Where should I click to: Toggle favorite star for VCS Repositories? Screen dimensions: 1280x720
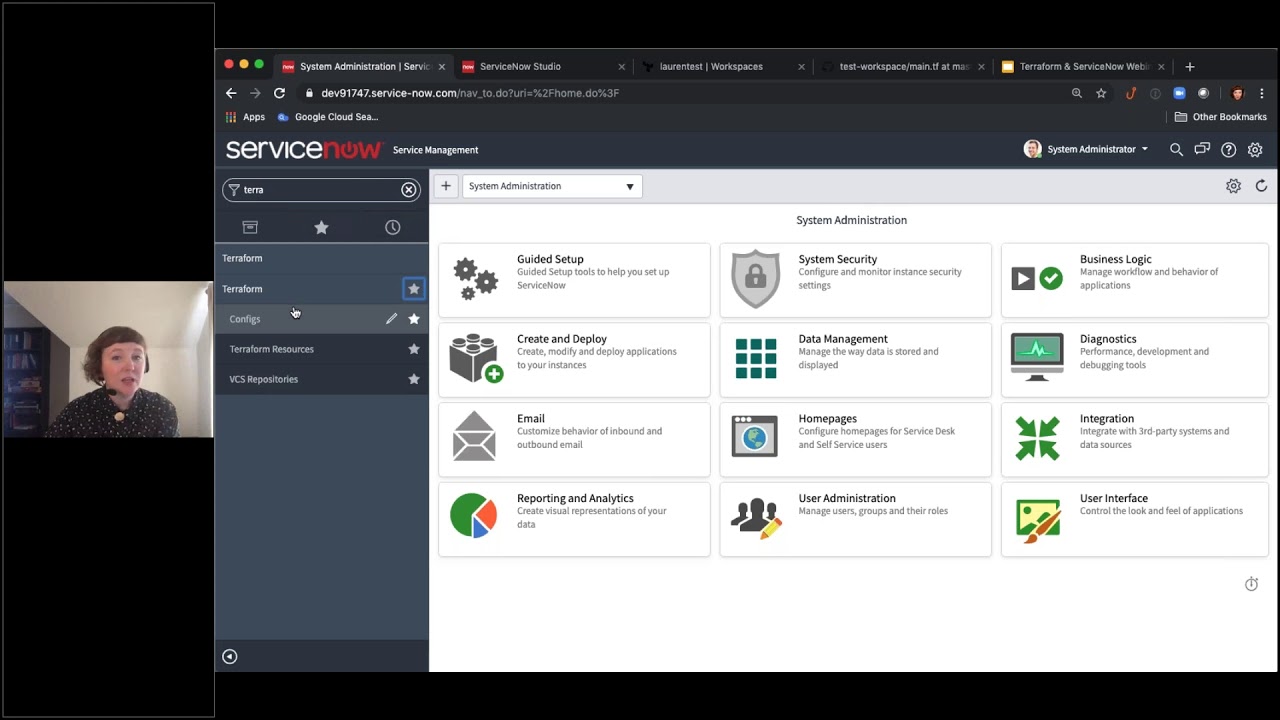pos(414,379)
